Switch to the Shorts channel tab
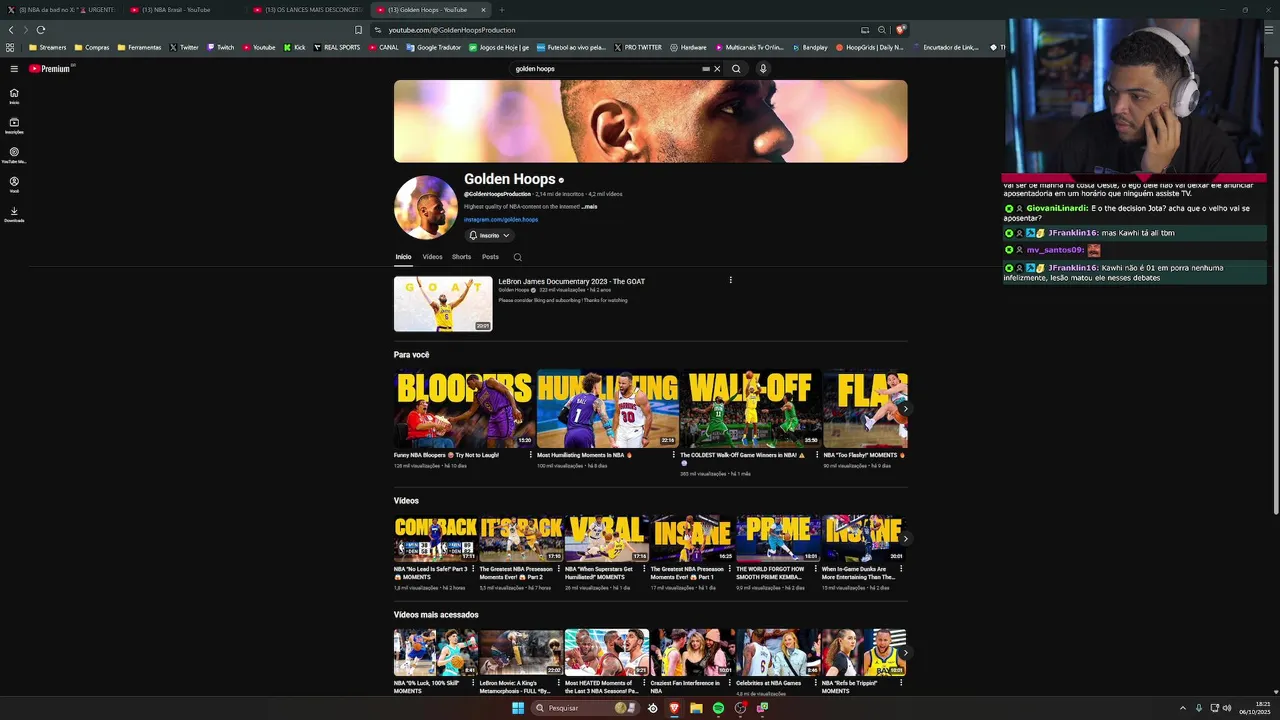The height and width of the screenshot is (720, 1280). 461,257
